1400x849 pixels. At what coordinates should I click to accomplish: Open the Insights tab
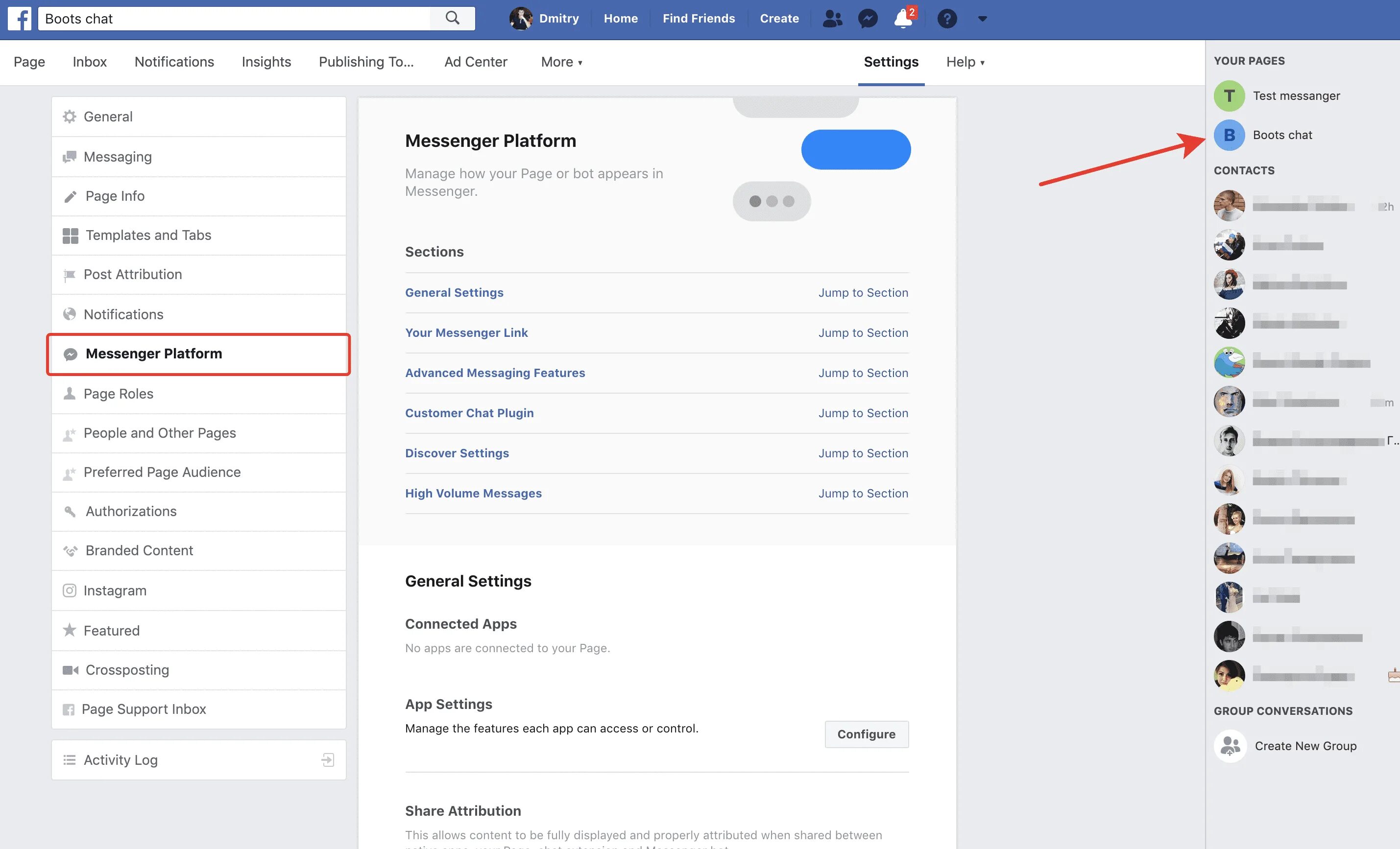tap(266, 62)
